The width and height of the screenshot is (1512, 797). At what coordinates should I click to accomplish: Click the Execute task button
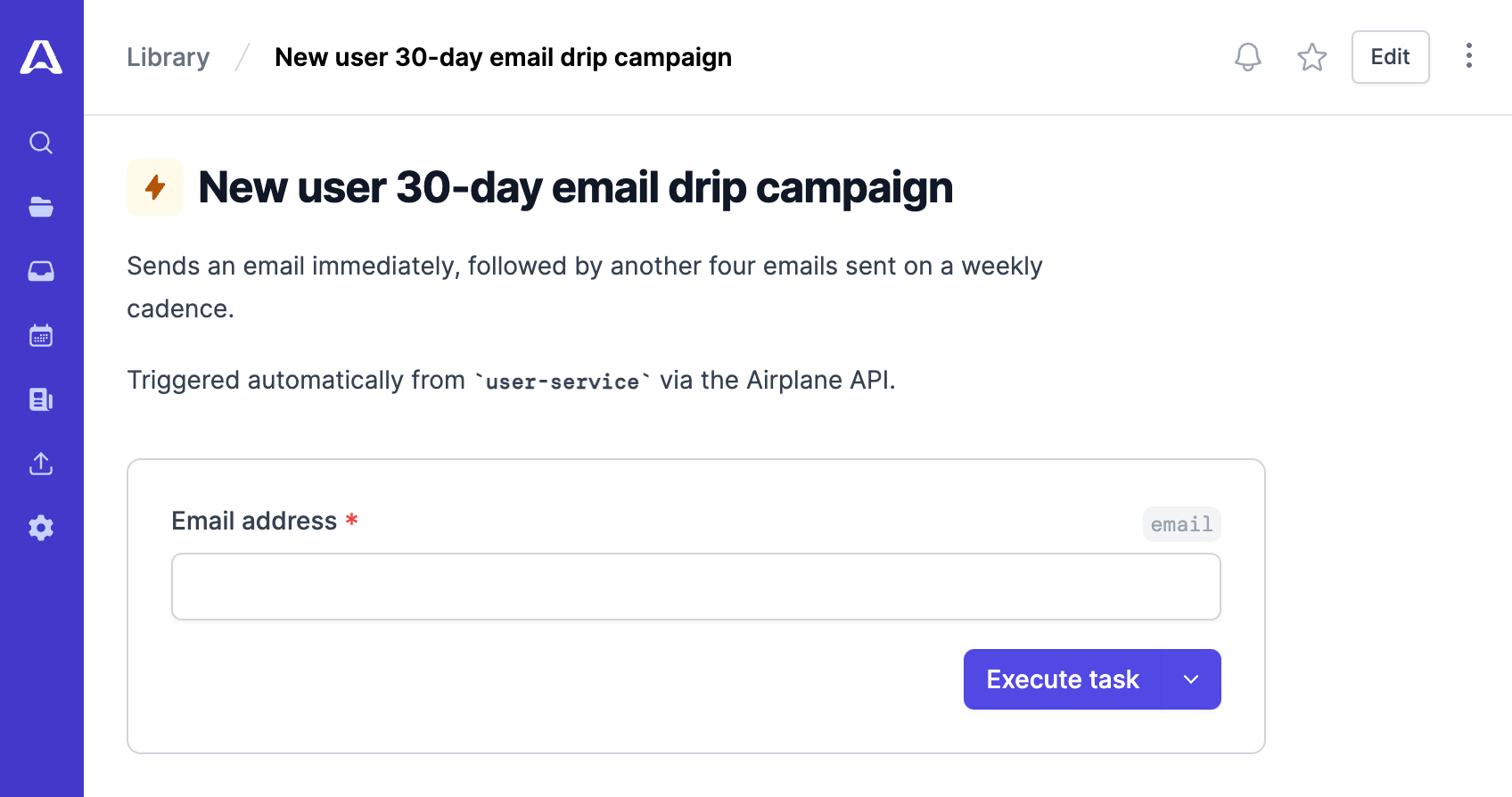coord(1063,679)
